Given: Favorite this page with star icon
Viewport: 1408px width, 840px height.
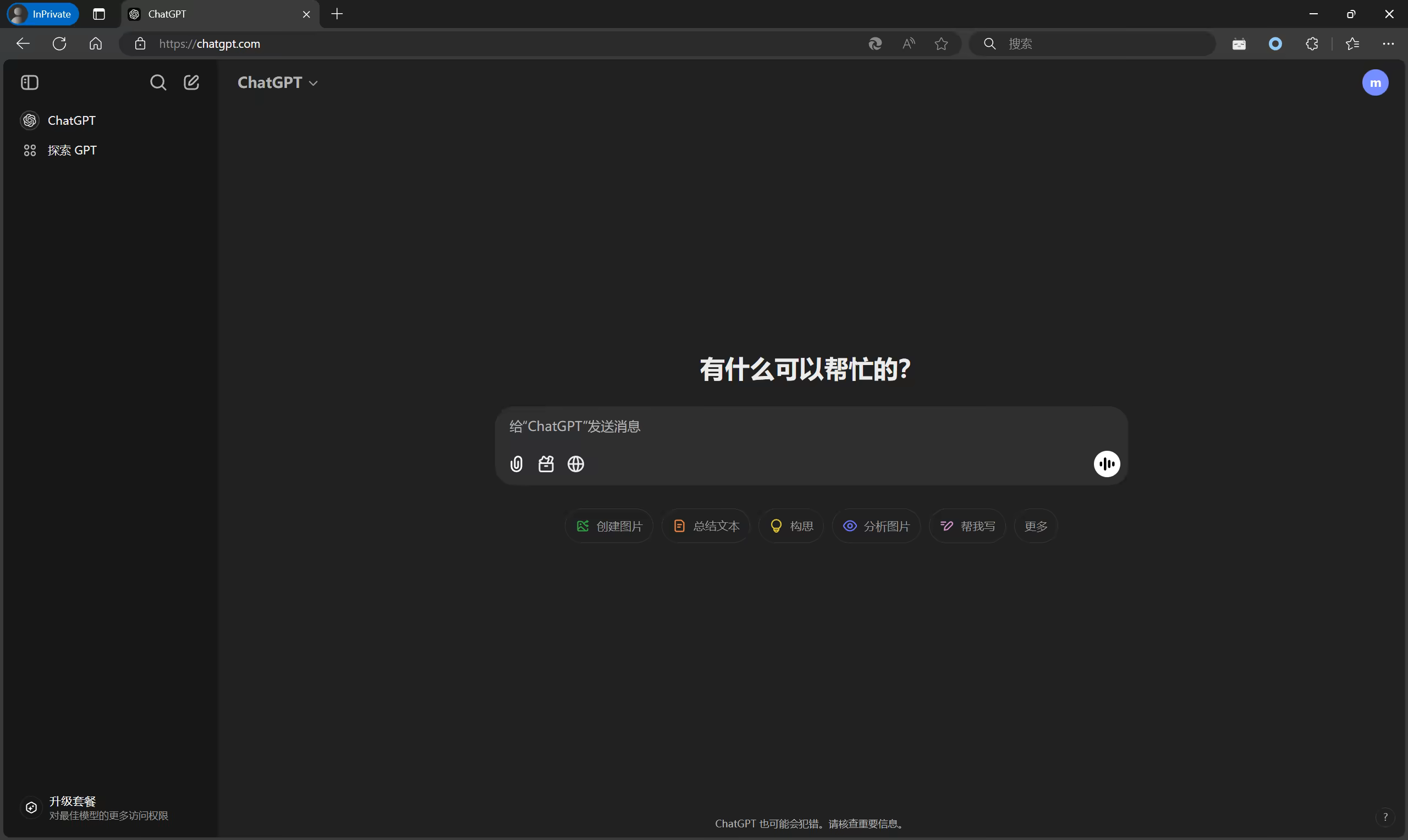Looking at the screenshot, I should [x=941, y=43].
